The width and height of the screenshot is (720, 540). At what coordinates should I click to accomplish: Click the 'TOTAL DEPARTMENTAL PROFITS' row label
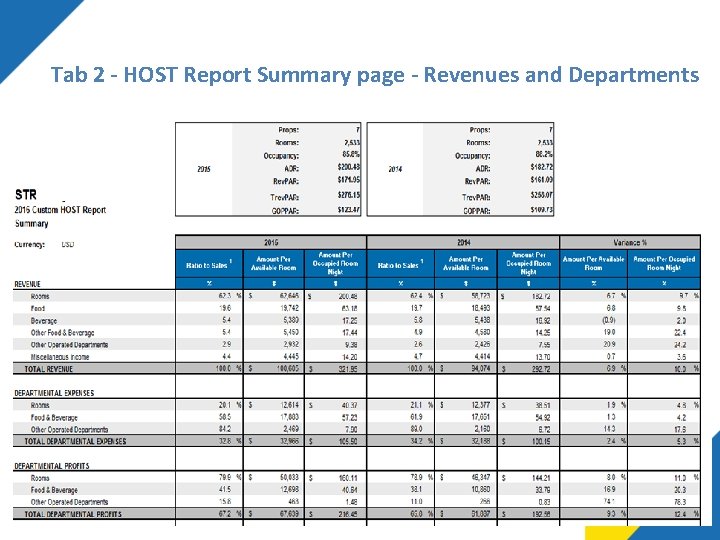[x=73, y=514]
